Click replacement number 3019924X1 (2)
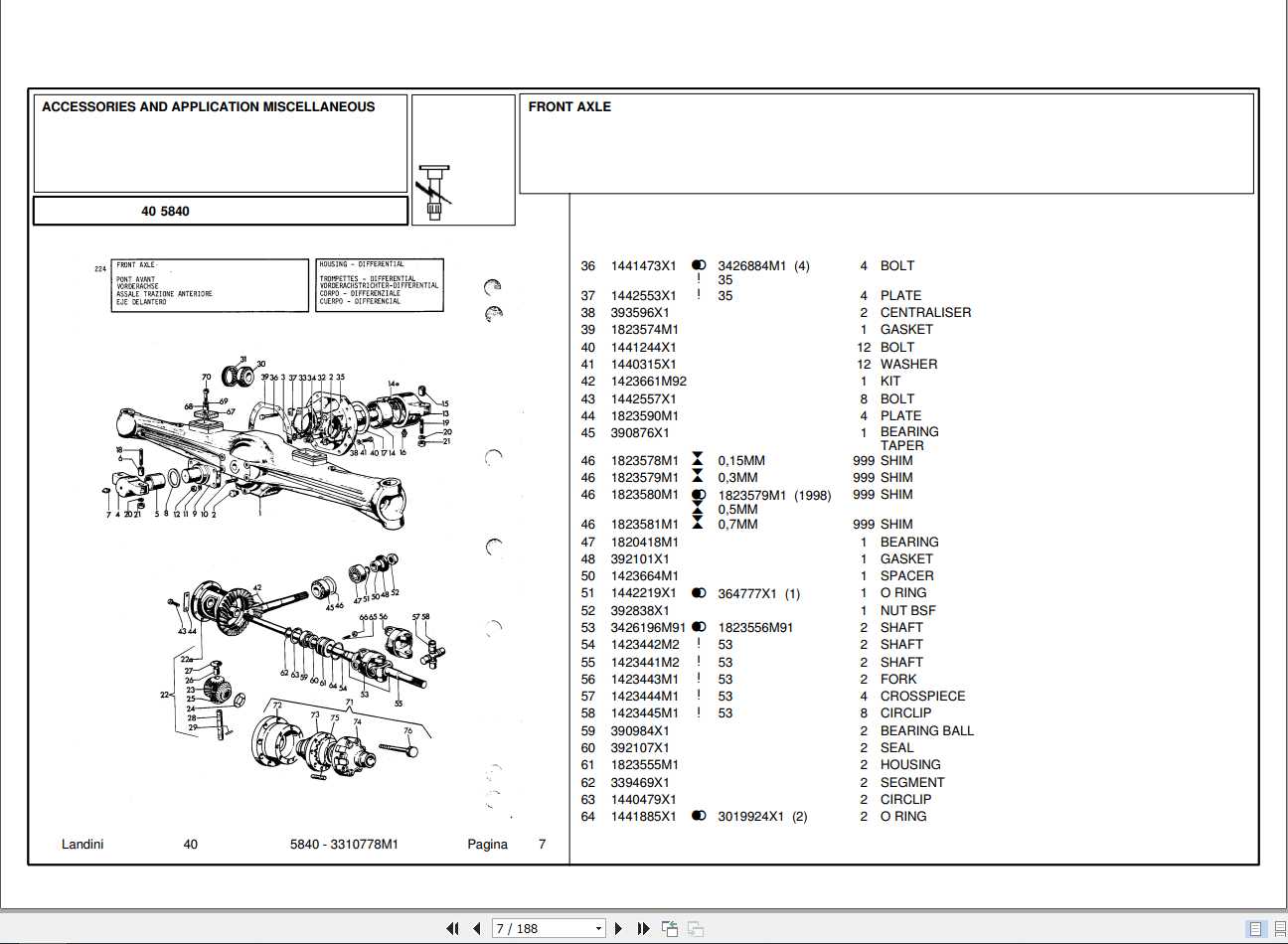The image size is (1288, 944). click(762, 816)
